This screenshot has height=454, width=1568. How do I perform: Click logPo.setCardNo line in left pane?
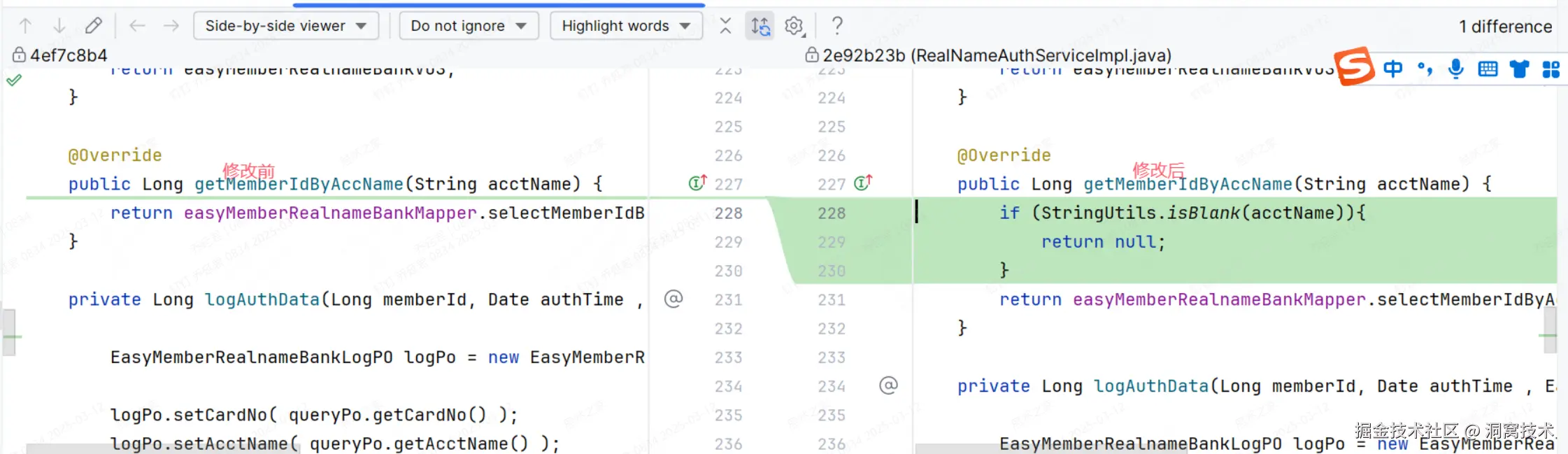tap(314, 415)
